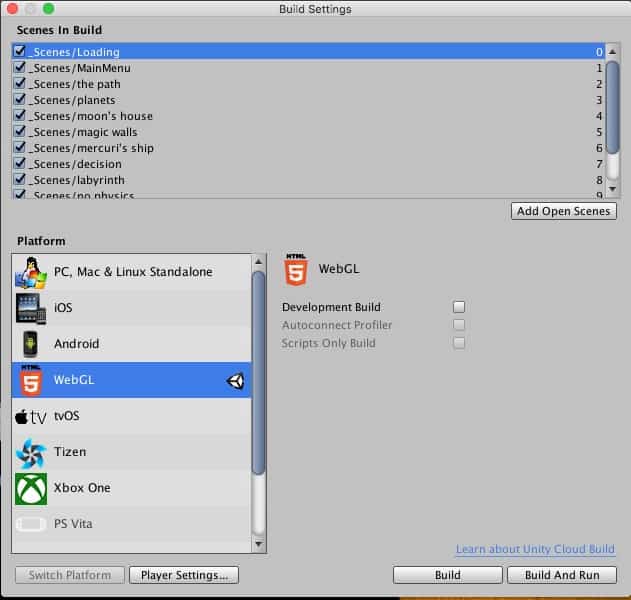Toggle the _Scenes/the path checkbox
This screenshot has width=631, height=600.
(x=19, y=83)
